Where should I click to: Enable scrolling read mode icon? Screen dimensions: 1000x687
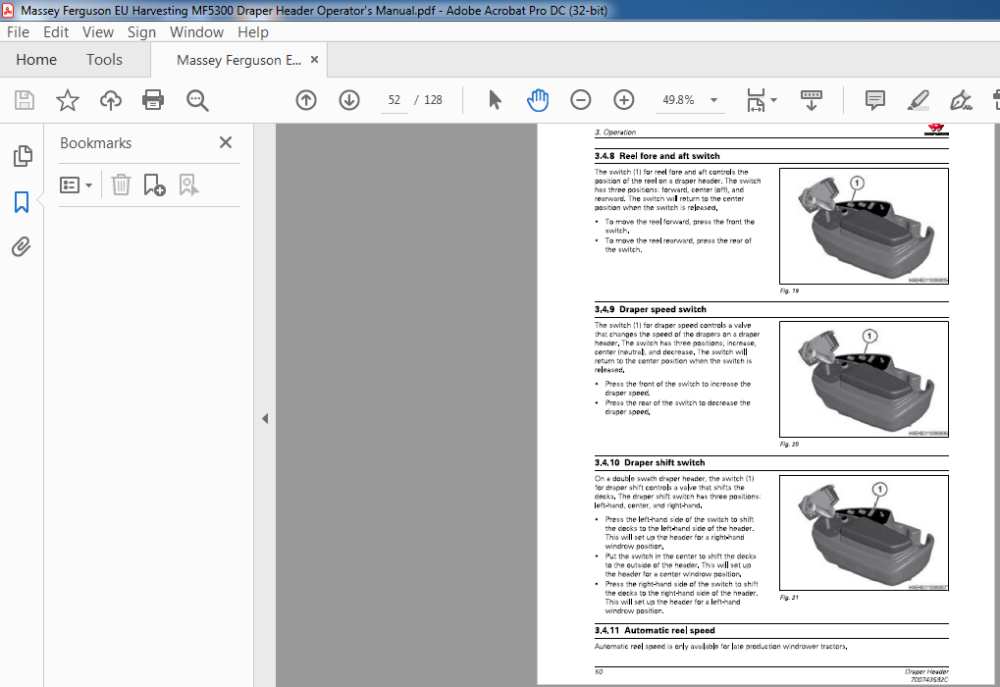(x=811, y=100)
